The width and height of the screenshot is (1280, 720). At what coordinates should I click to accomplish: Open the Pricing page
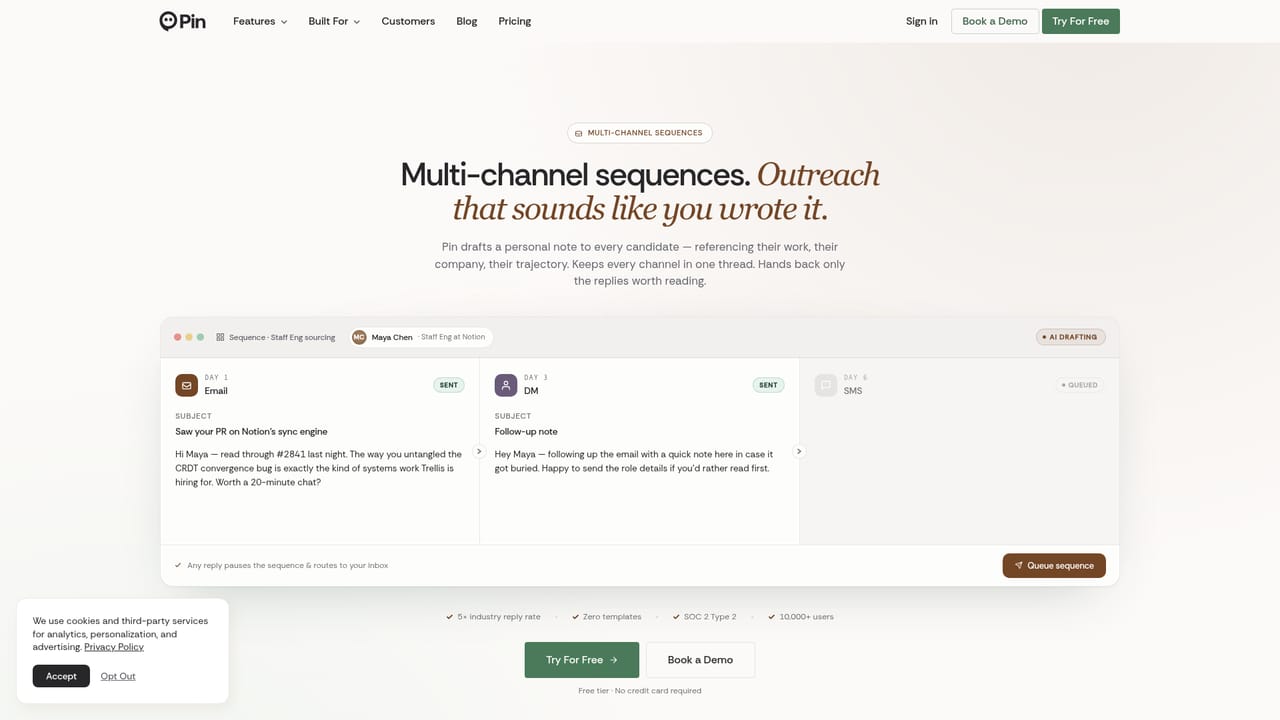[x=514, y=21]
